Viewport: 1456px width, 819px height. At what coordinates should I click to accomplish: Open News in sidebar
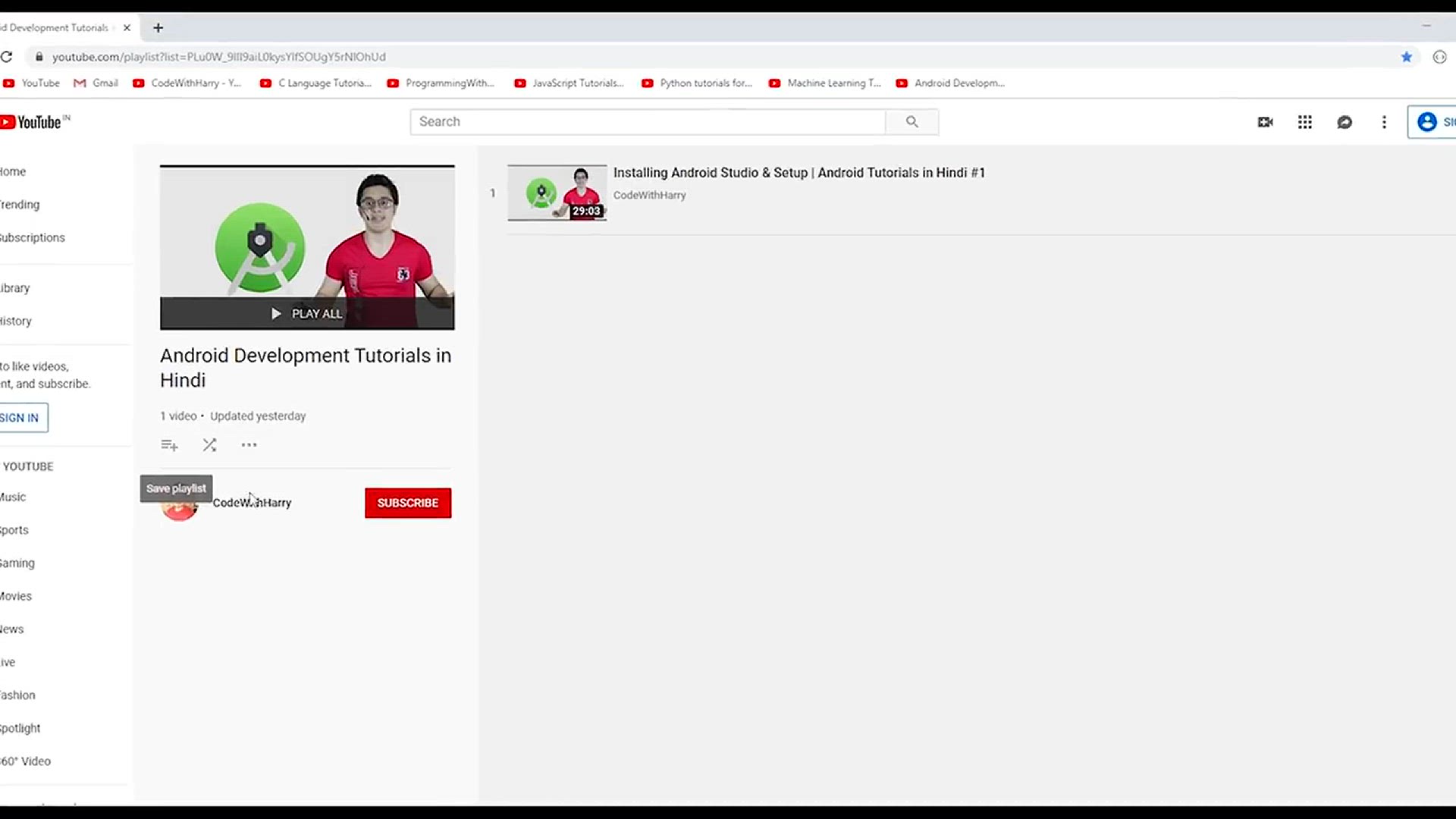(x=12, y=629)
